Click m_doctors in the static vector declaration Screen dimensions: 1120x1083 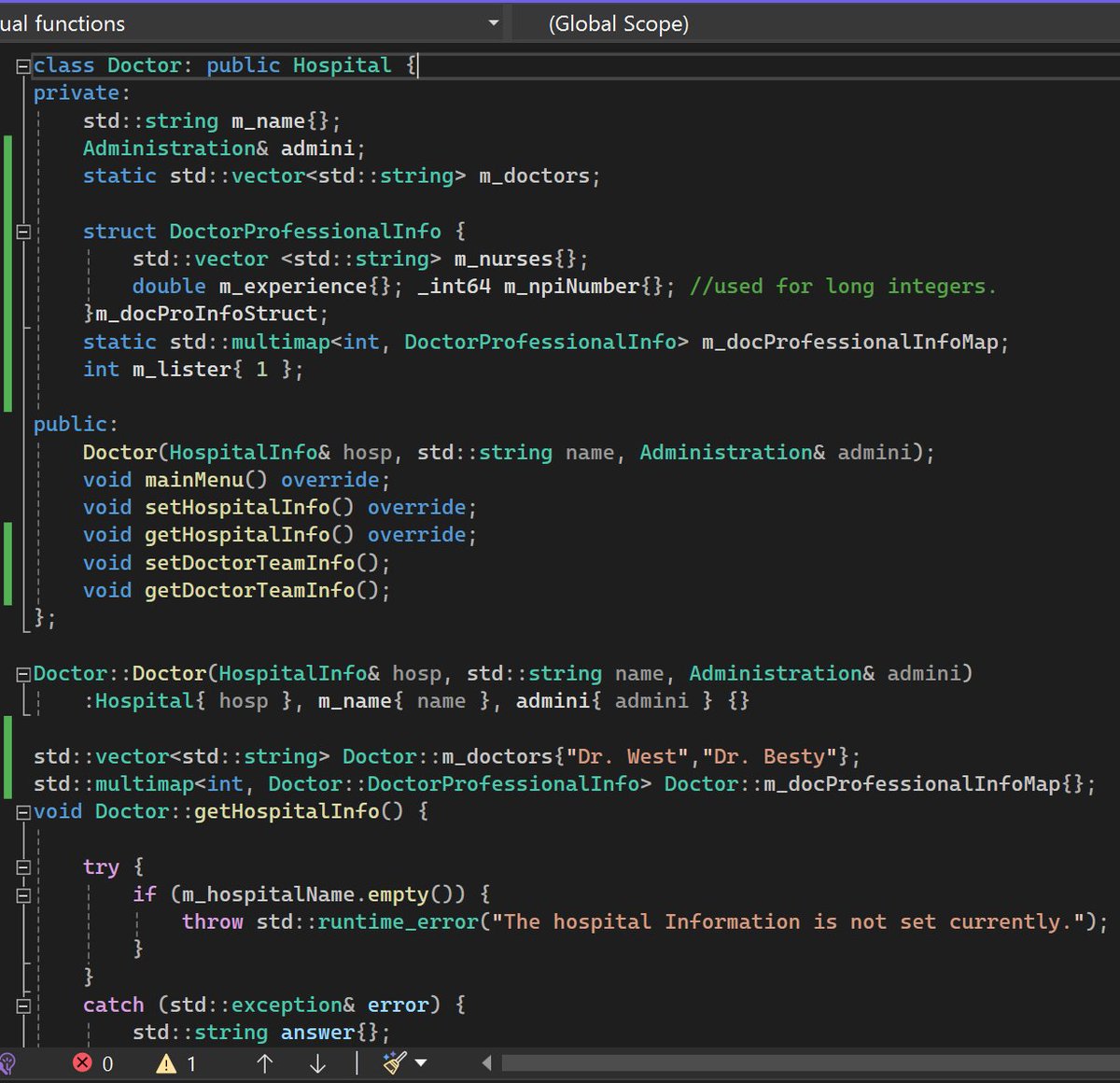(534, 176)
